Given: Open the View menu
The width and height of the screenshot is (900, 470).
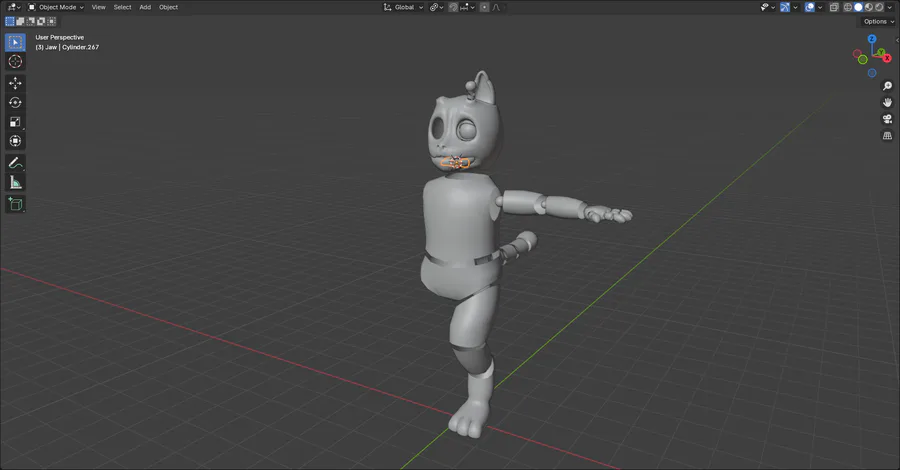Looking at the screenshot, I should click(x=99, y=7).
